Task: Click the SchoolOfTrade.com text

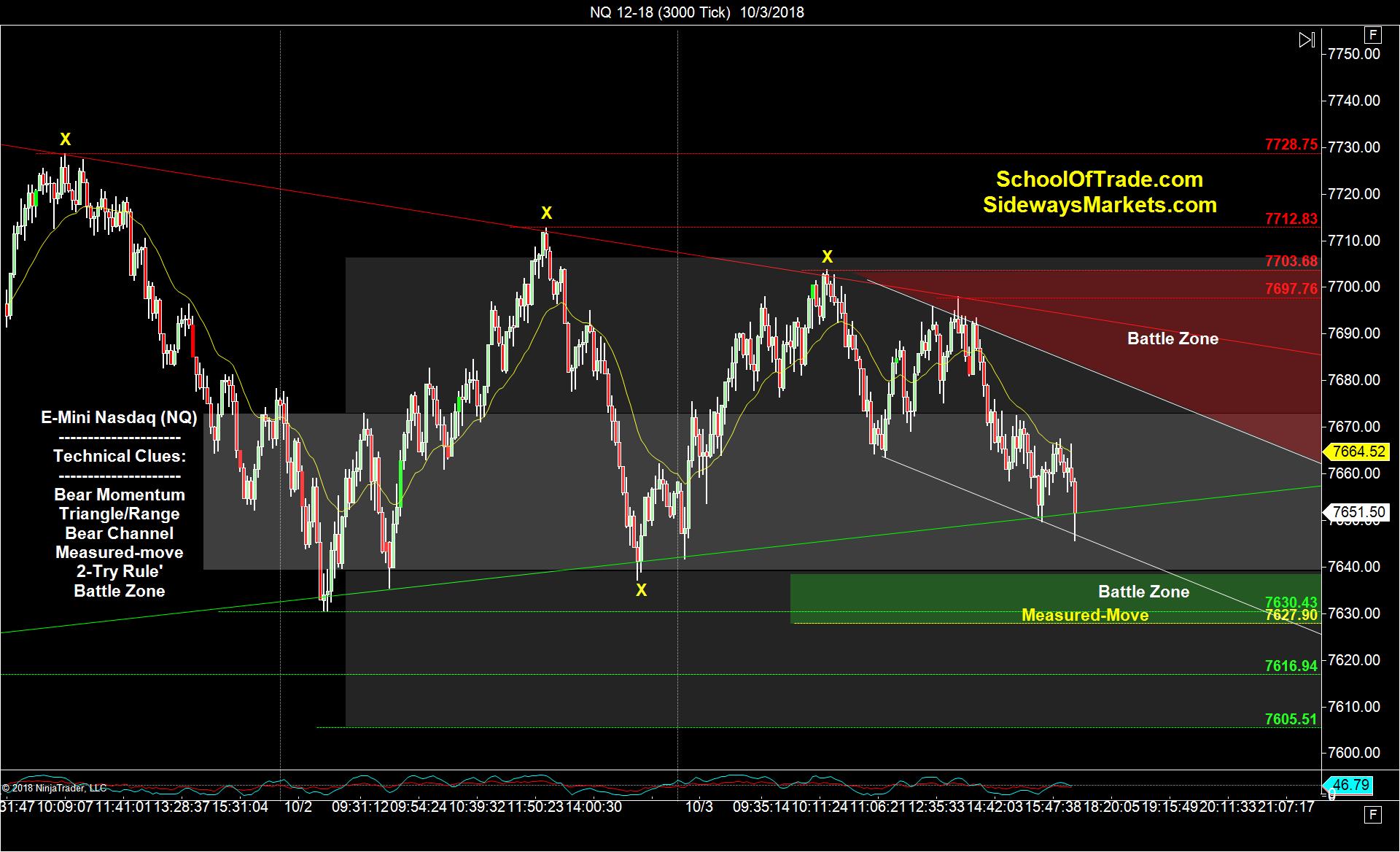Action: pyautogui.click(x=1100, y=179)
